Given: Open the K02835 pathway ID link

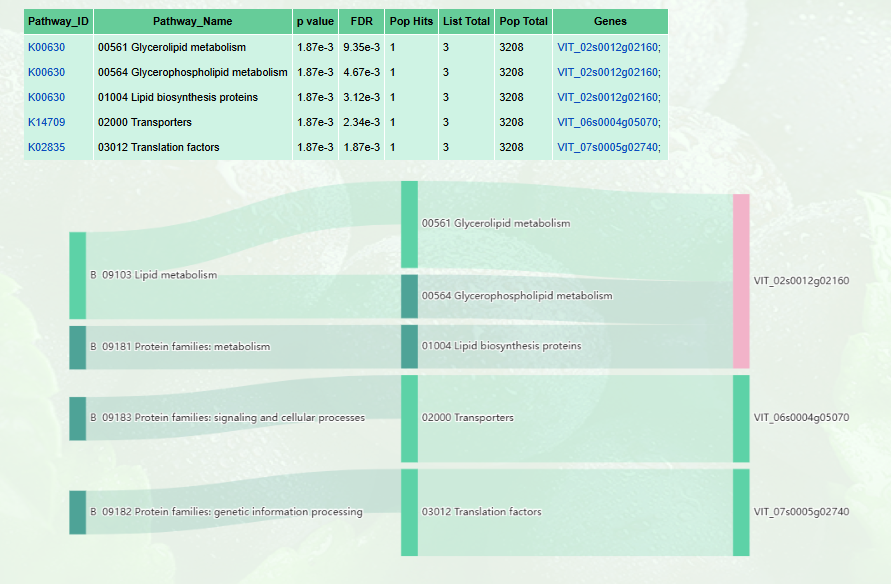Looking at the screenshot, I should pos(46,147).
